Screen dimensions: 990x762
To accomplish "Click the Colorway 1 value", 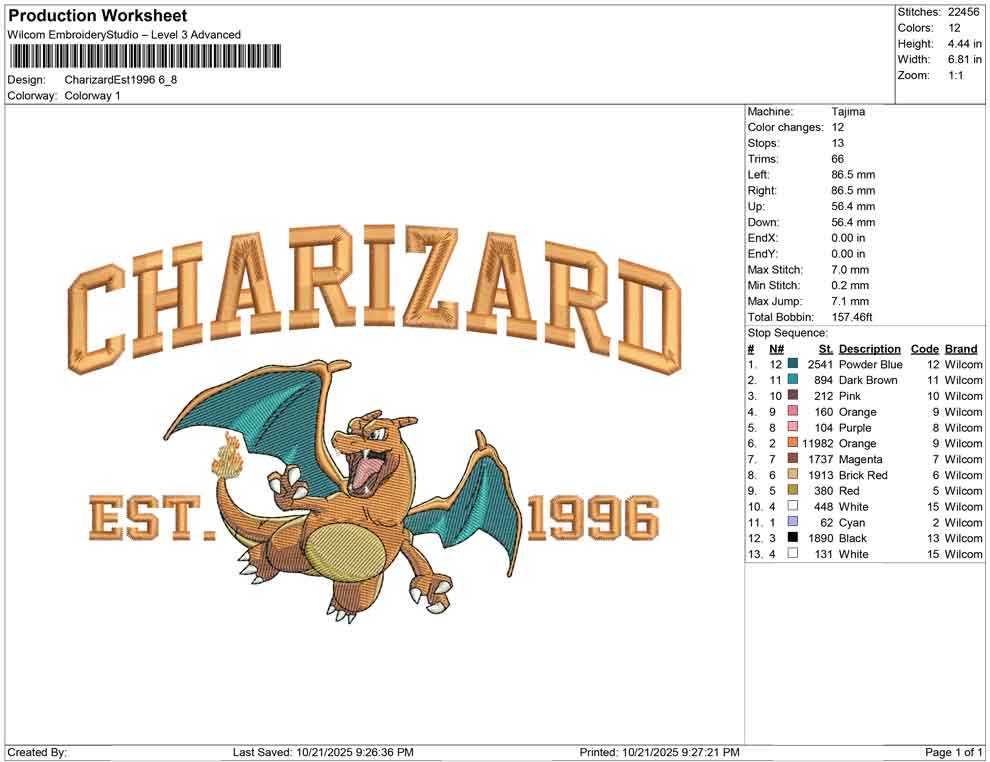I will [92, 95].
